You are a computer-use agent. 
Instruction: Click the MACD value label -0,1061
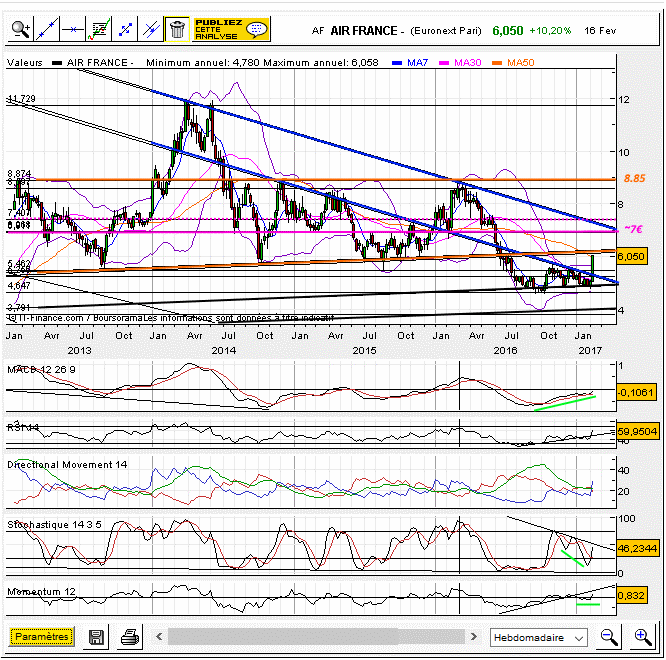[x=636, y=392]
